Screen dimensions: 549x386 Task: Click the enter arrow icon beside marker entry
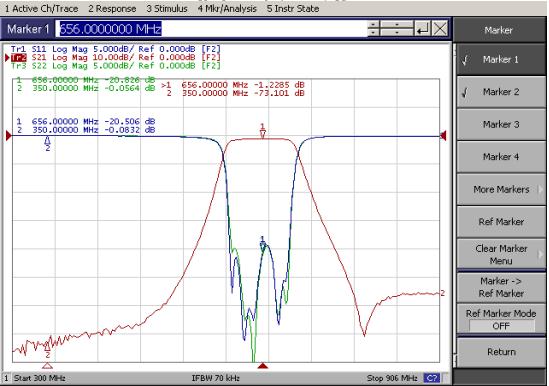pyautogui.click(x=423, y=29)
